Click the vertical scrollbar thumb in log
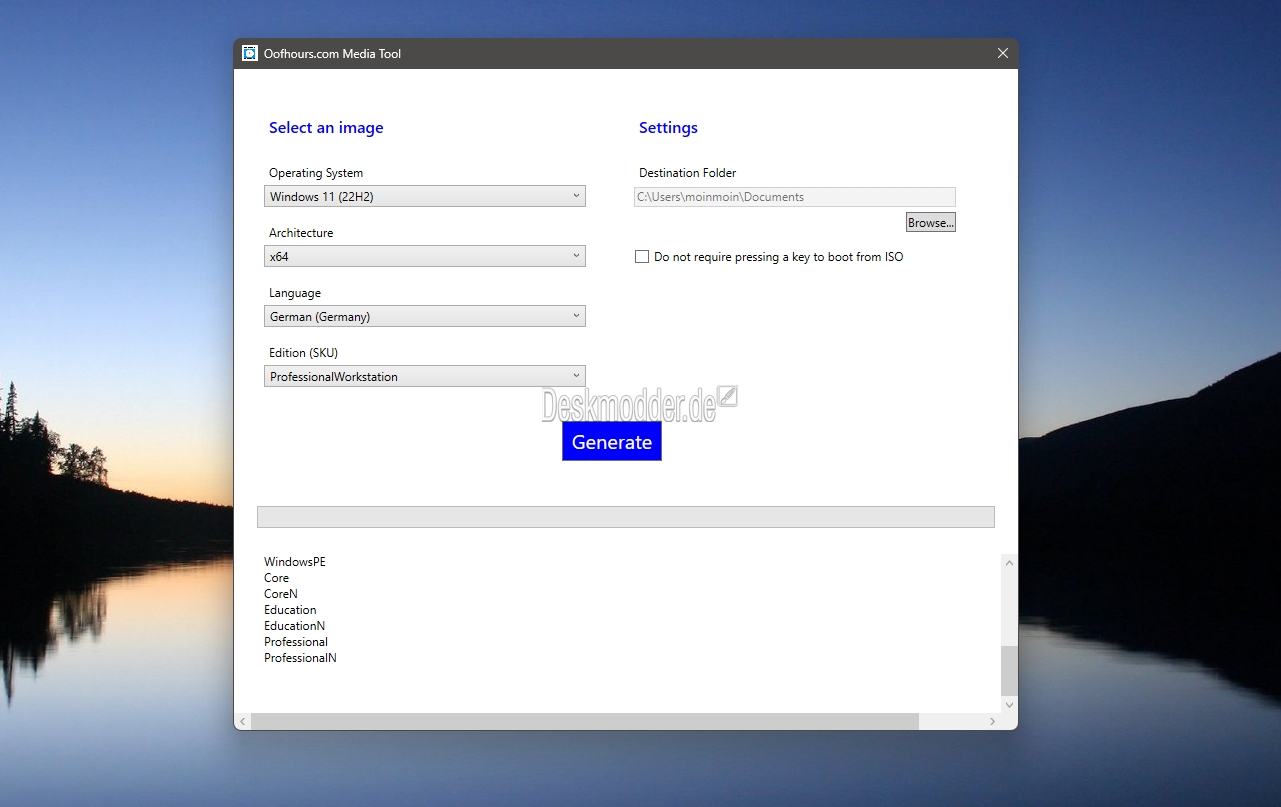Viewport: 1281px width, 807px height. coord(1009,671)
